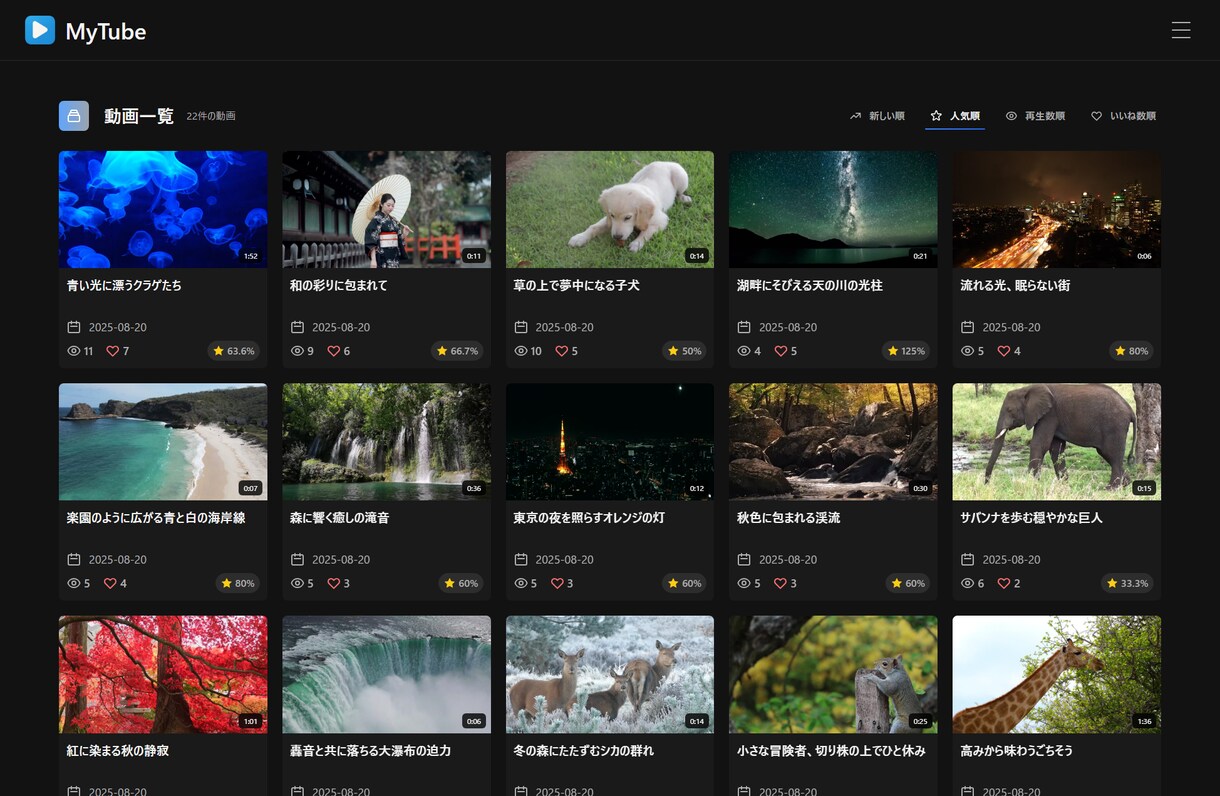Open the autumn stream thumbnail
Screen dimensions: 1220x796
[x=833, y=442]
